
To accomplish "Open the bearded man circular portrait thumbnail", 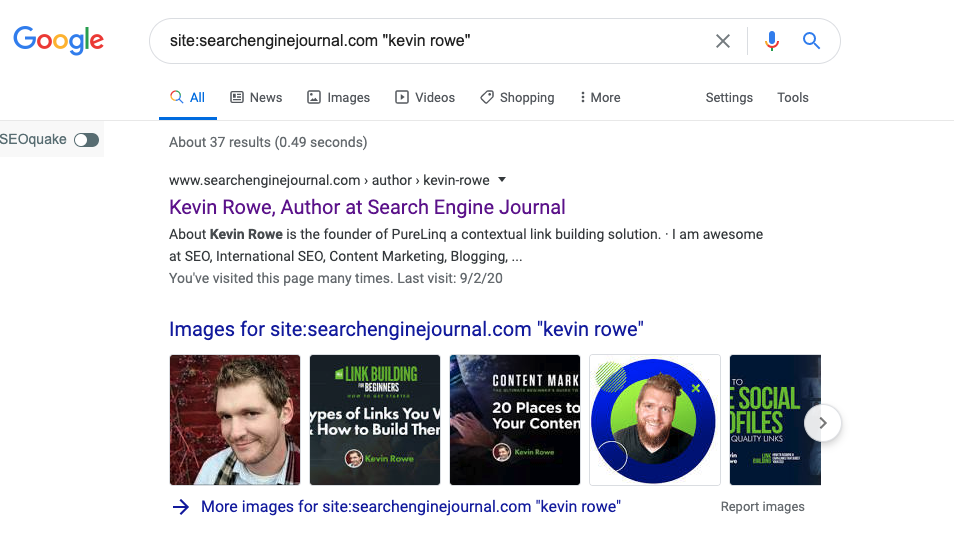I will [655, 420].
